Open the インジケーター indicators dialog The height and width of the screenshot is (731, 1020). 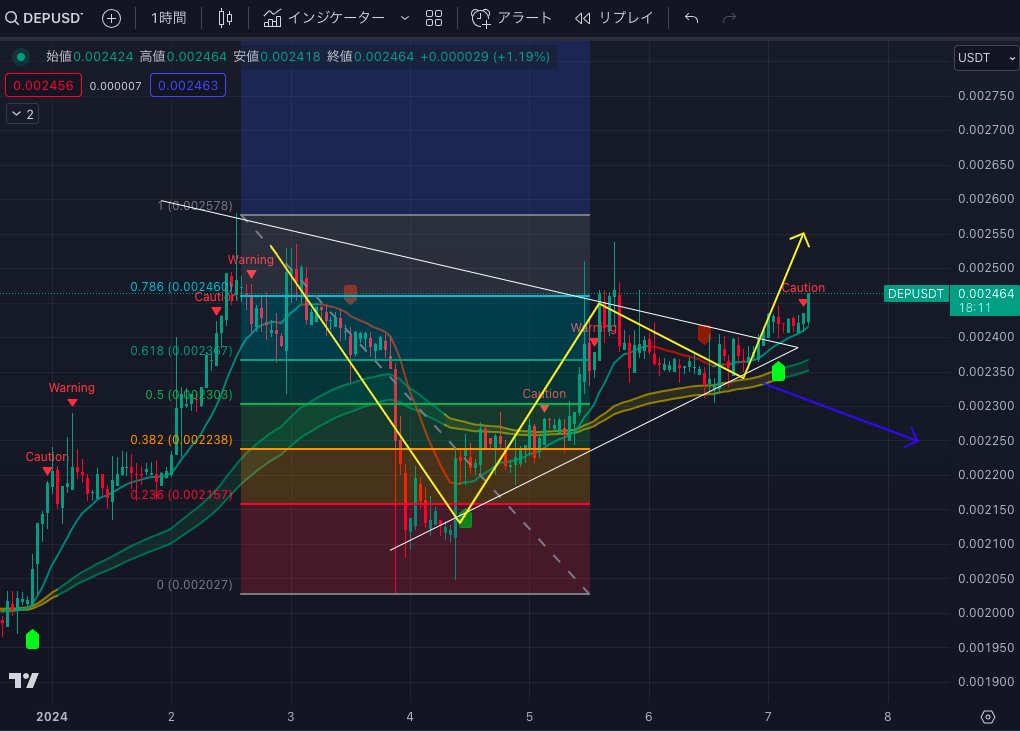[324, 18]
